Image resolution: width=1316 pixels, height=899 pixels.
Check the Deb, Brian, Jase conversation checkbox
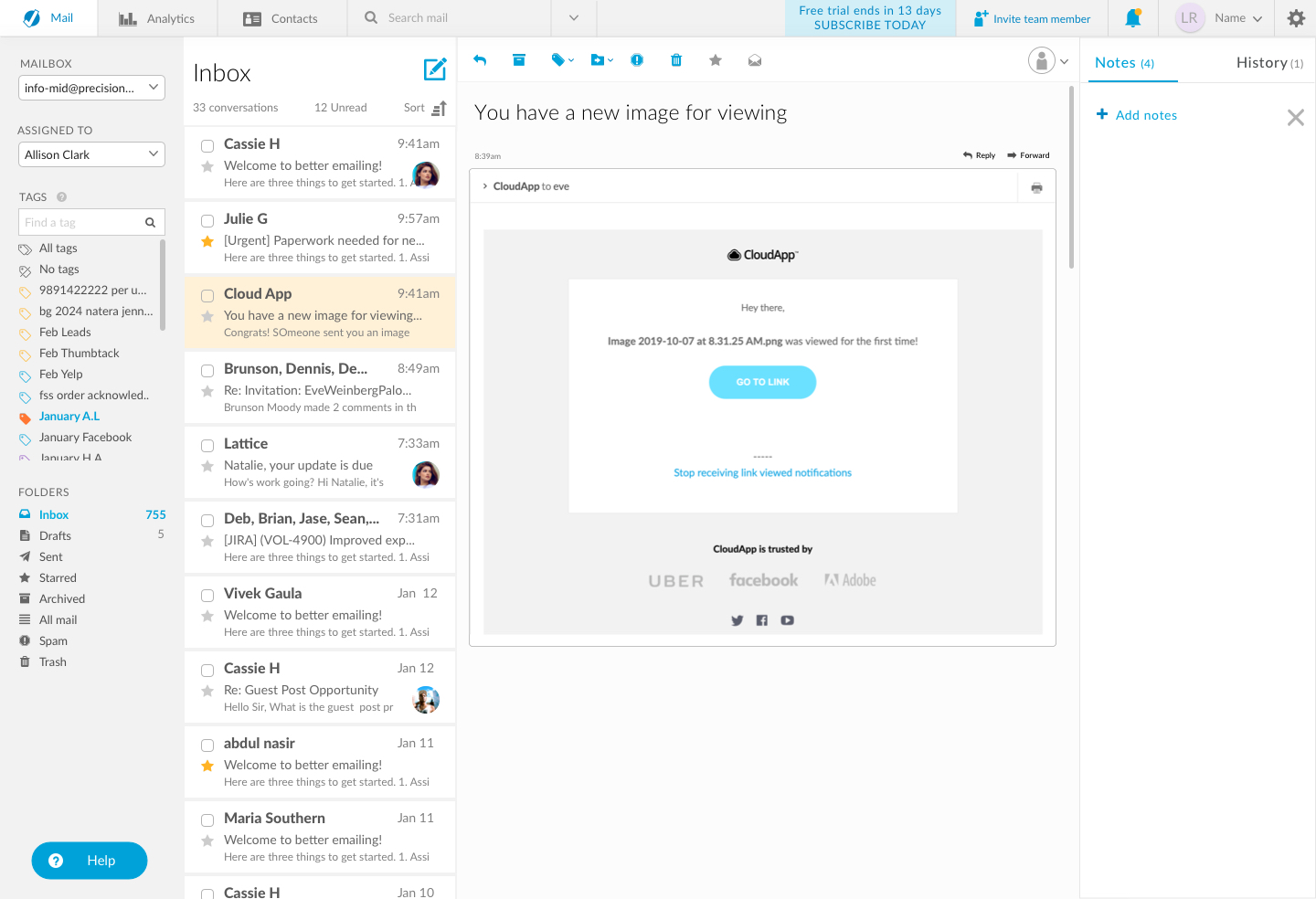pos(207,521)
